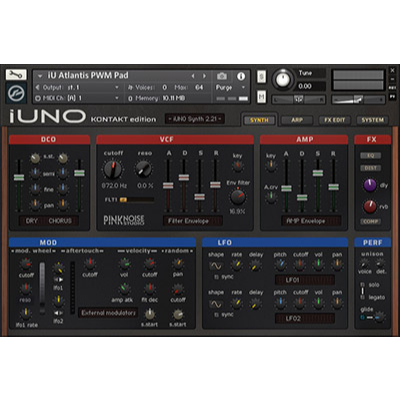Click the EQ button in FX section
The image size is (400, 400).
(x=370, y=155)
